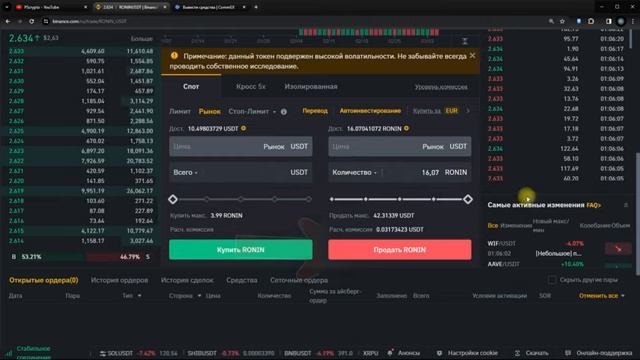
Task: Open the WIF/USDT trend chart icon
Action: point(618,248)
